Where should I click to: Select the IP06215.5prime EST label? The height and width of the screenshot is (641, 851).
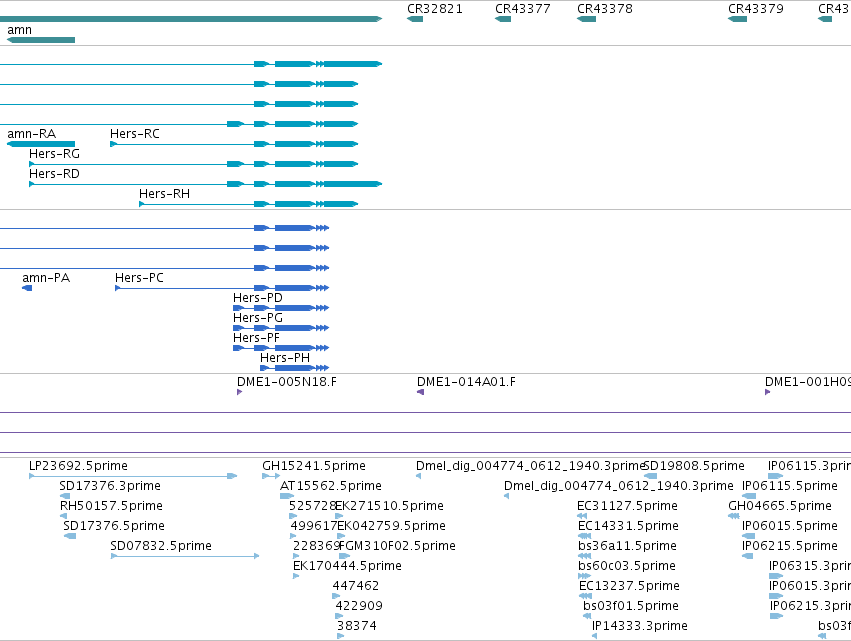(x=790, y=546)
